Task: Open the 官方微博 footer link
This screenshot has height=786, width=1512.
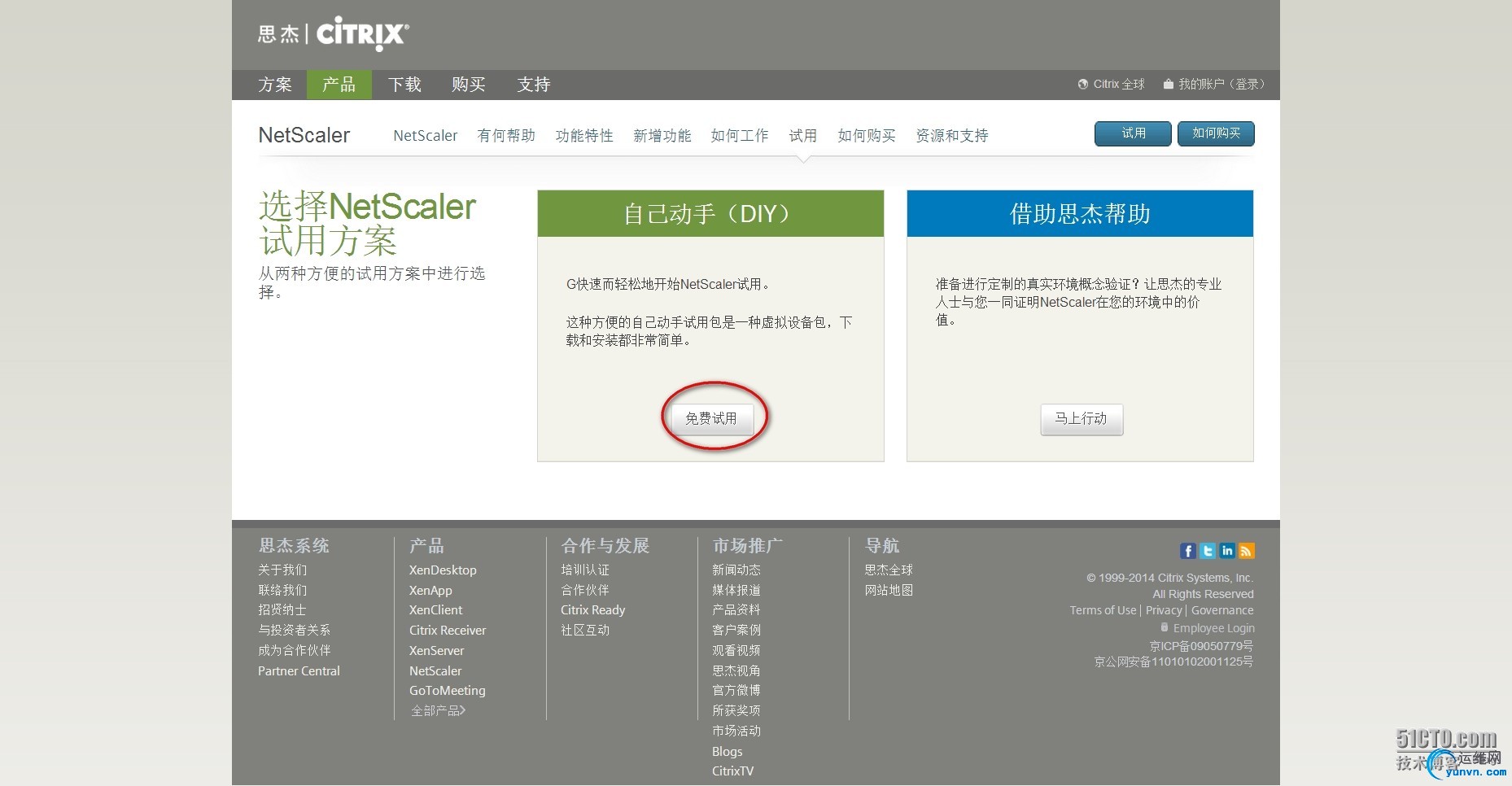Action: click(736, 690)
